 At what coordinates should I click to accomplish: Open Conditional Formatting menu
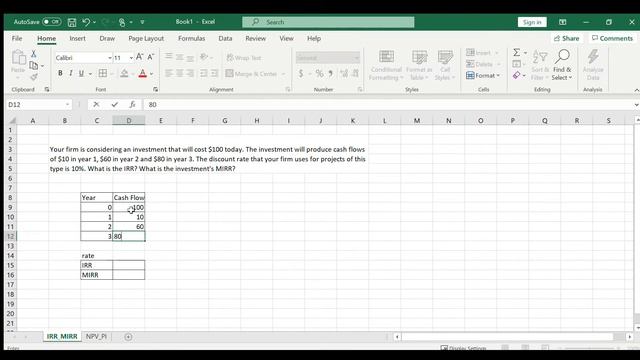(386, 65)
